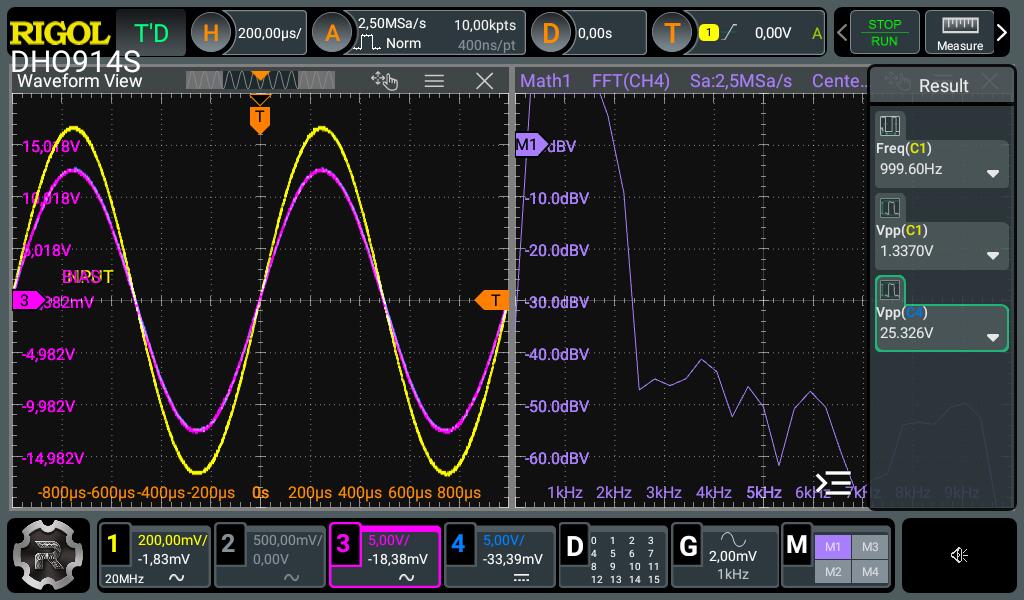This screenshot has height=600, width=1024.
Task: Activate Waveform View move/touch icon
Action: (384, 80)
